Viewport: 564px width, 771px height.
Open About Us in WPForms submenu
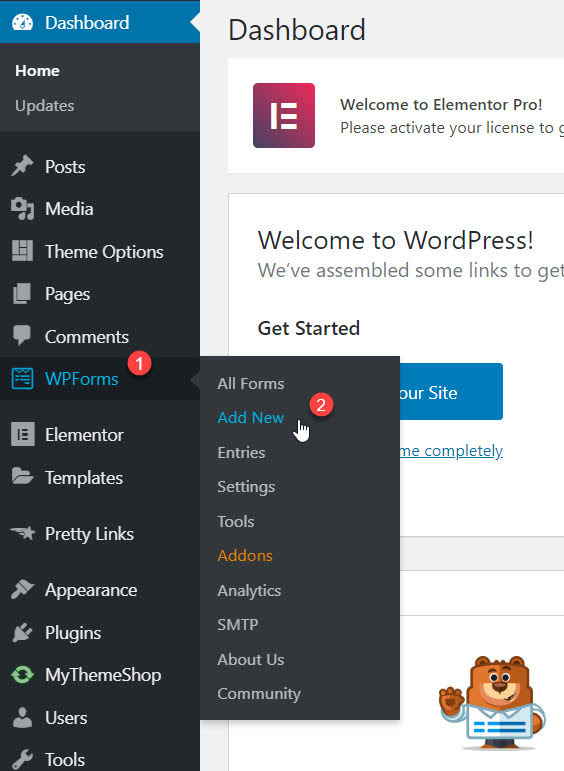(251, 659)
